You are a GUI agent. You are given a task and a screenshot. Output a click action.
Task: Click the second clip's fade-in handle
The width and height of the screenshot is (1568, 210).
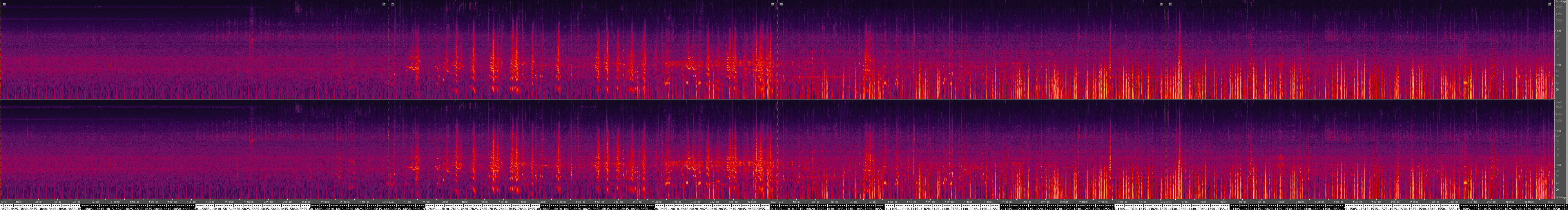tap(393, 4)
